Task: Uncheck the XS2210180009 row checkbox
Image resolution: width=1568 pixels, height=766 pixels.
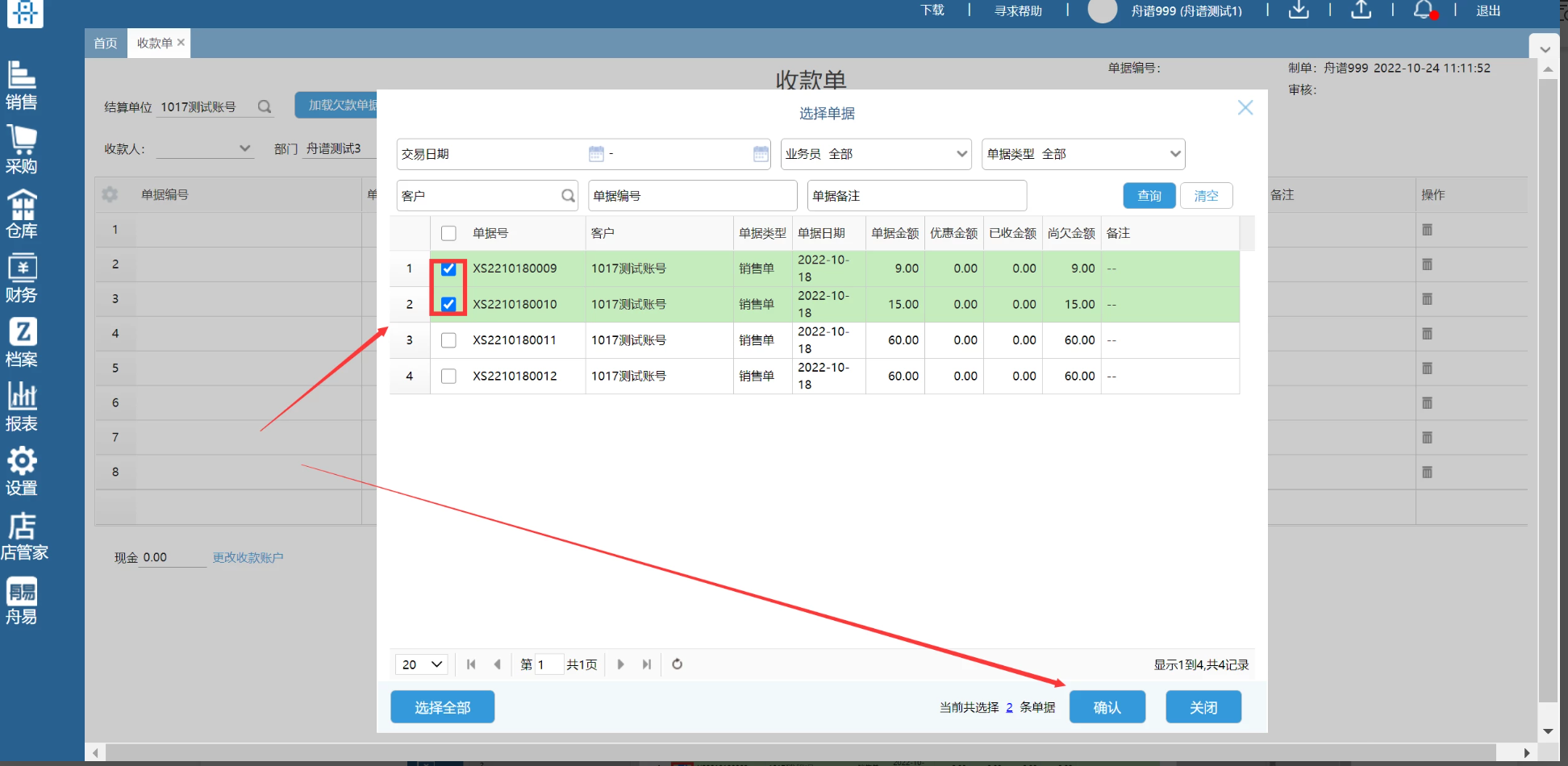Action: click(x=448, y=269)
